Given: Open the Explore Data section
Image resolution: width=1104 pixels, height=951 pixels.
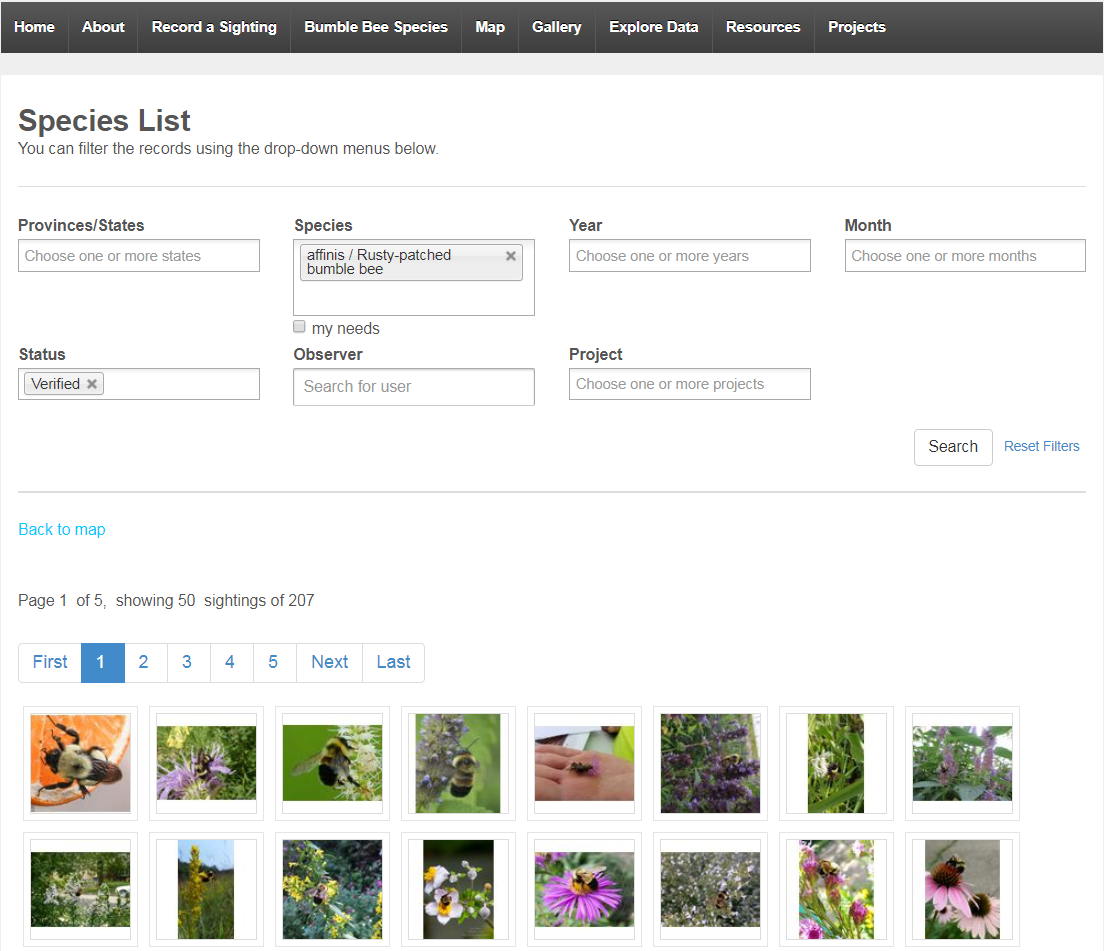Looking at the screenshot, I should point(653,27).
